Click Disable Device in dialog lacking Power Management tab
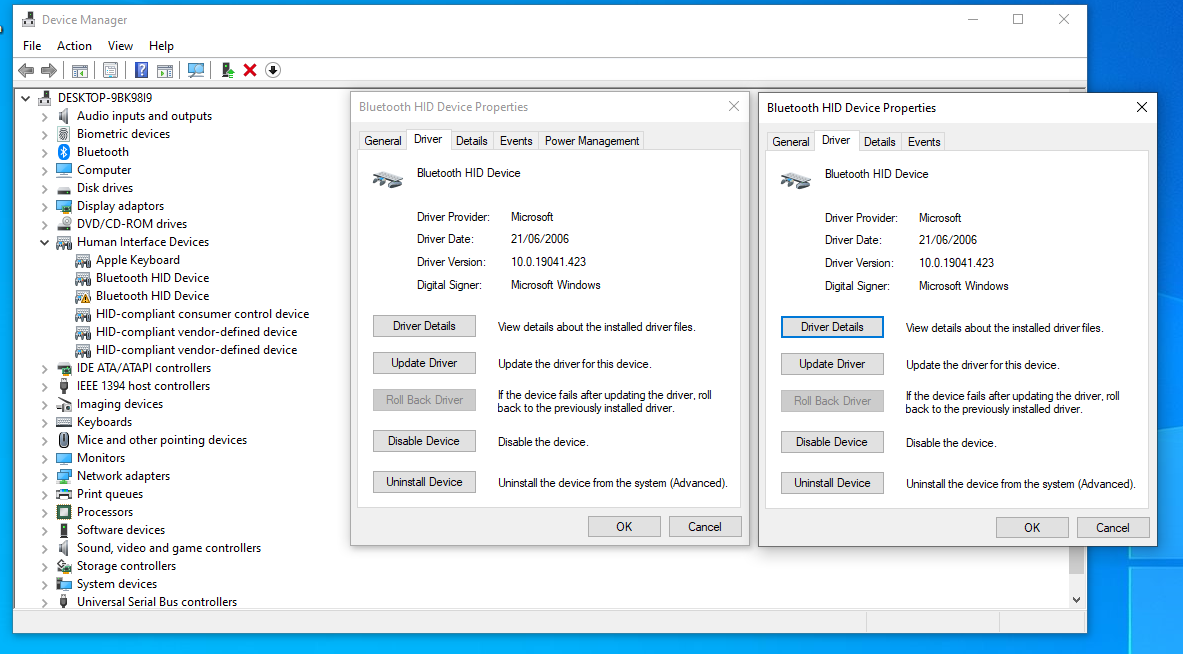This screenshot has height=654, width=1183. 832,442
